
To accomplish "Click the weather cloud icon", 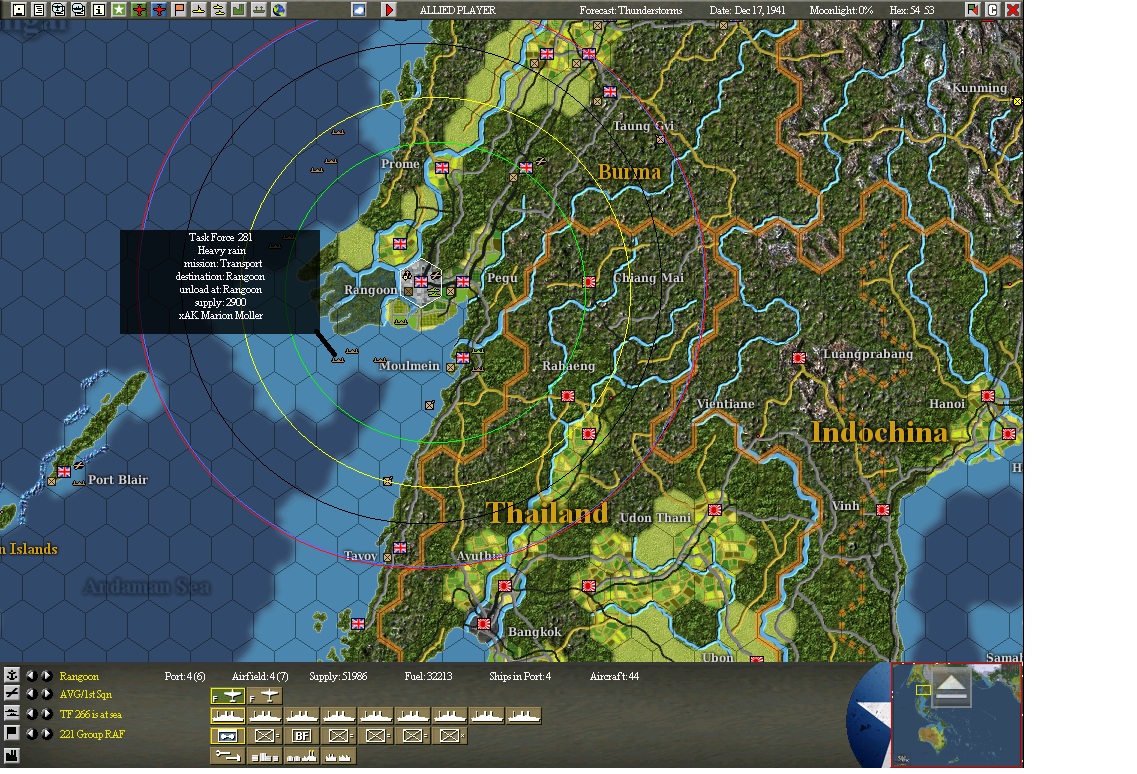I will coord(359,10).
